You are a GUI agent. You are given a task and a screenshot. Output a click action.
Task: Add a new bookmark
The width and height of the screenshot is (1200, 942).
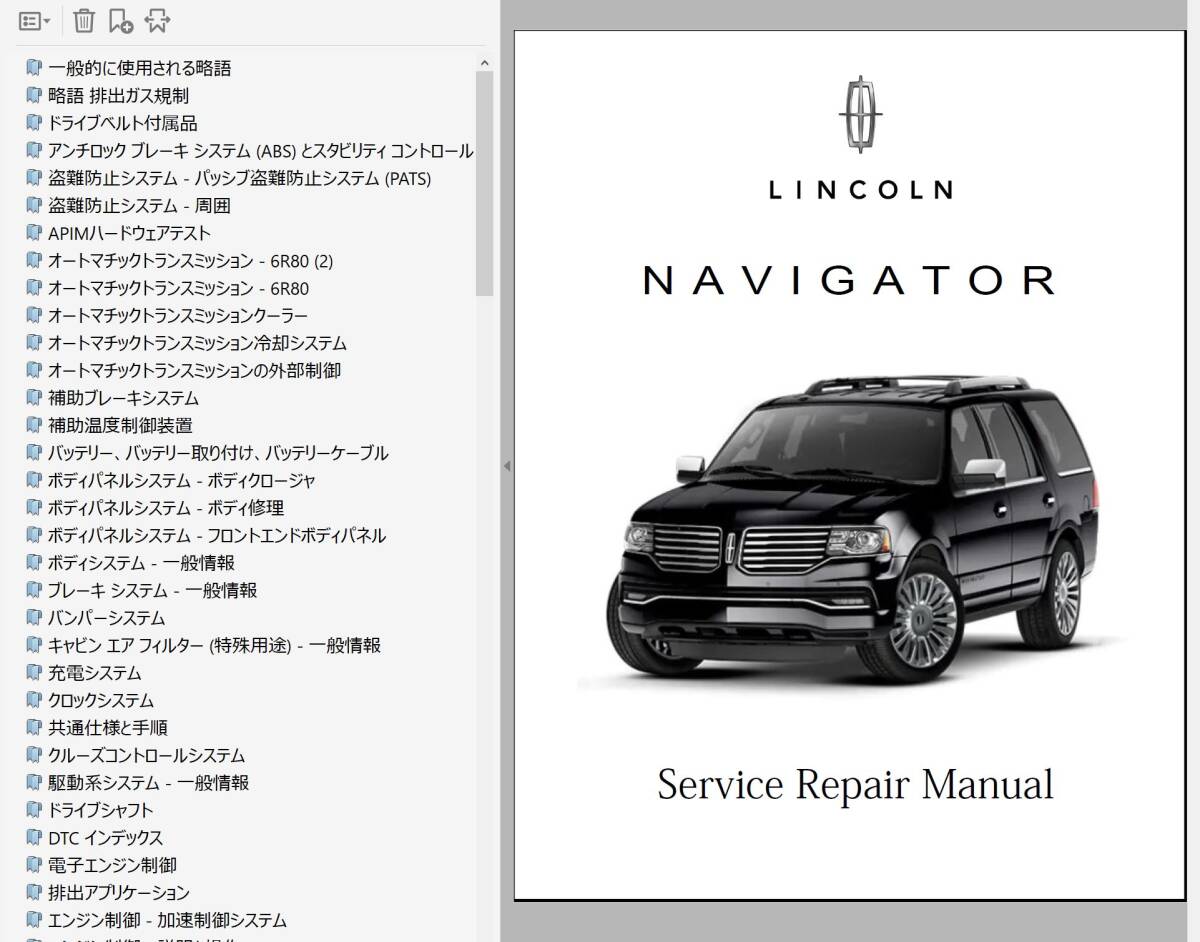tap(121, 20)
